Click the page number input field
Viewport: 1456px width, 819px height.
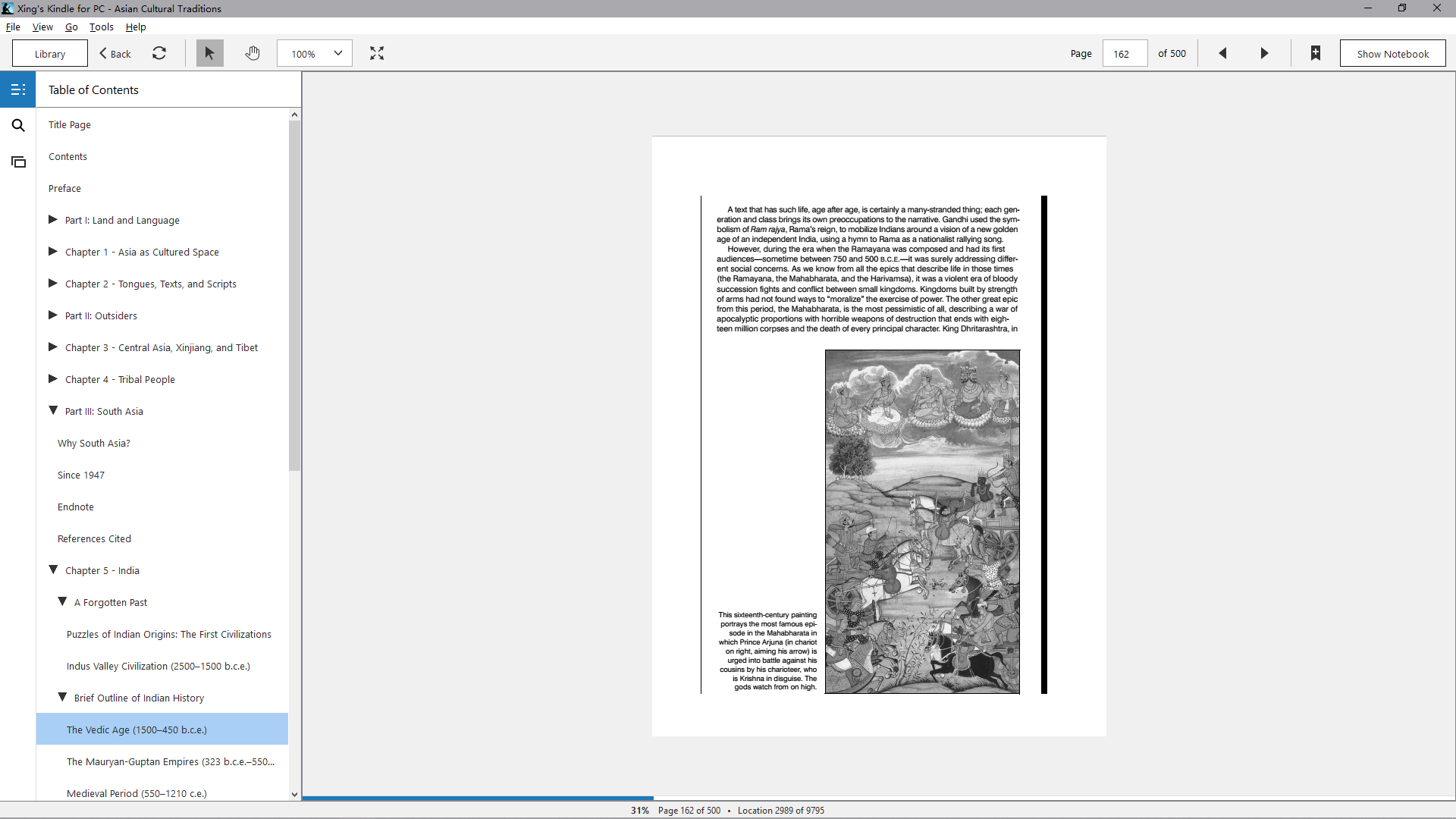[x=1125, y=53]
